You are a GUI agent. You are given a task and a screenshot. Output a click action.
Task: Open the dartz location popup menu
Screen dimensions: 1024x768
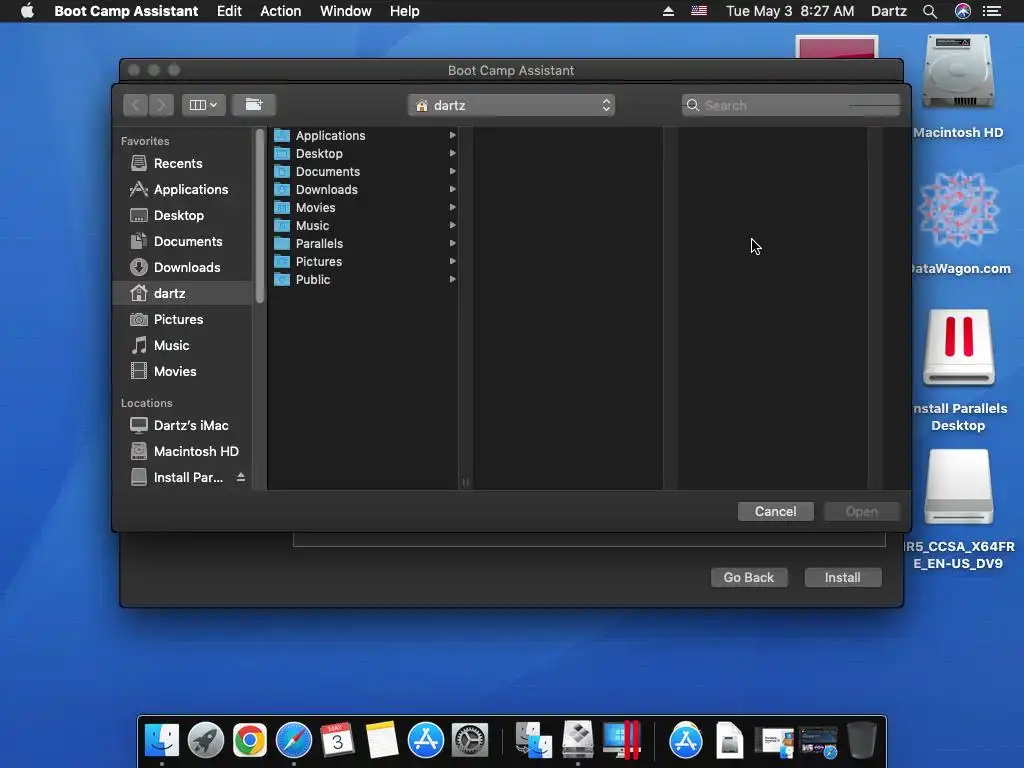tap(511, 105)
